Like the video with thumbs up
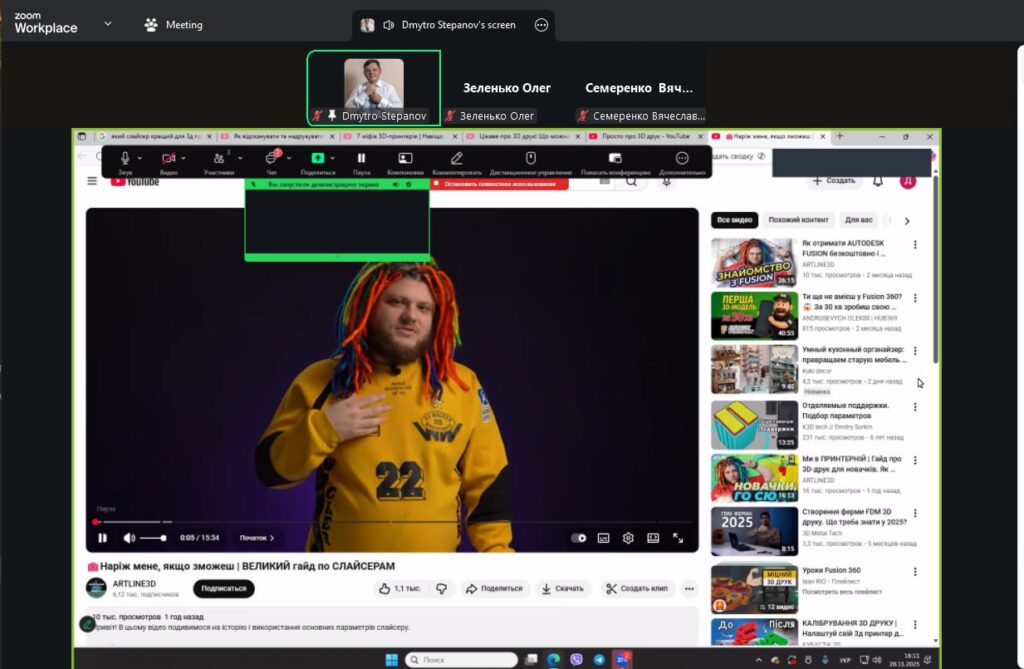The height and width of the screenshot is (669, 1024). coord(400,589)
